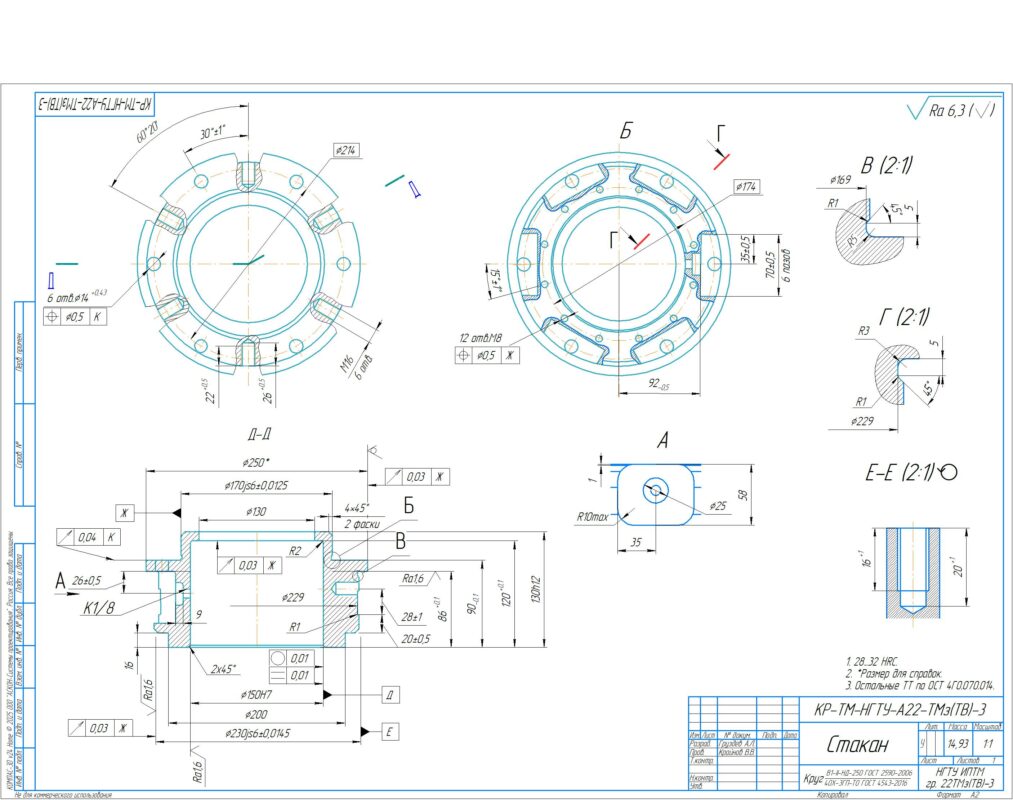Click the scale '1:1' in title block

[988, 744]
